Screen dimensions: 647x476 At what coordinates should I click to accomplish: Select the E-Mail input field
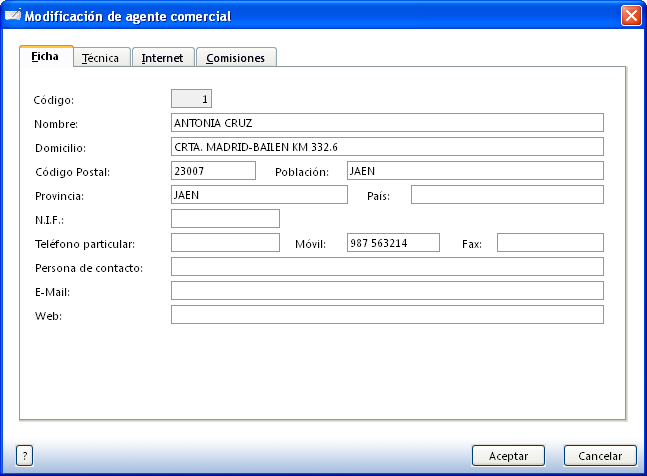click(387, 291)
